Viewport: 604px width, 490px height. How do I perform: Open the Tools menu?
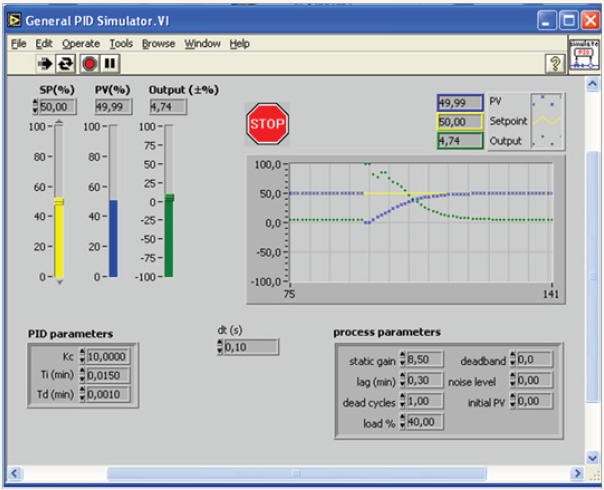[121, 44]
